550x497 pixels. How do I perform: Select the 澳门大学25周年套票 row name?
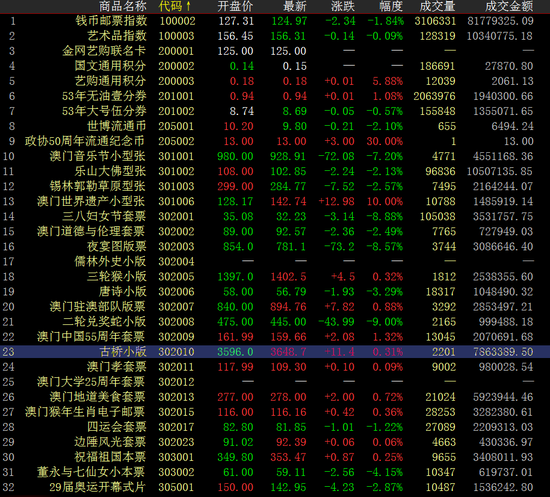pos(91,382)
